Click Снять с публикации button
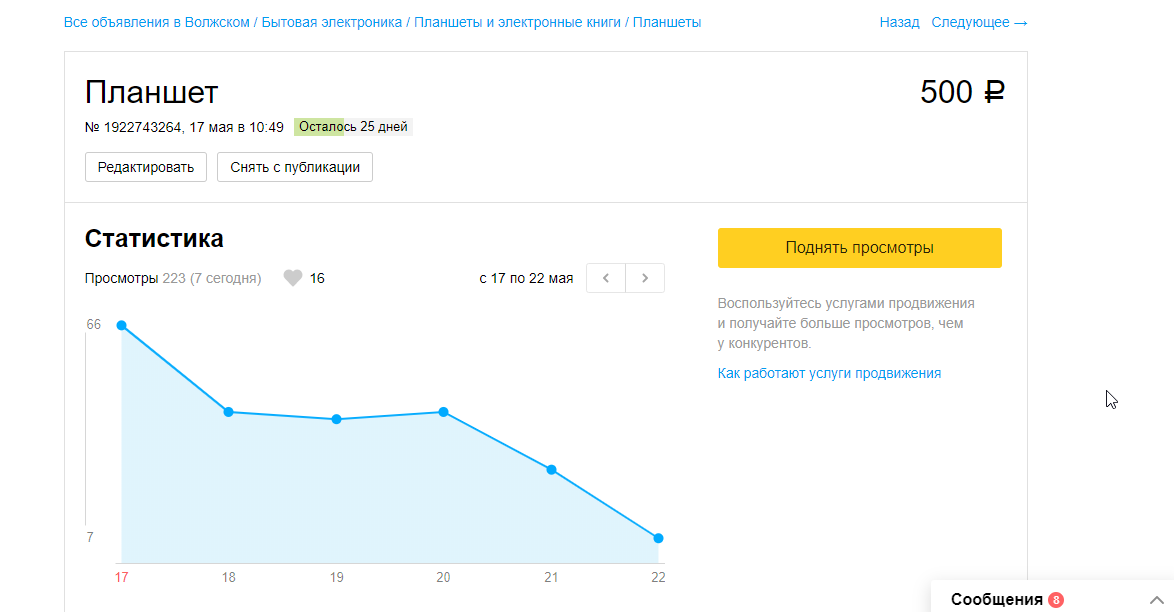 (x=295, y=167)
